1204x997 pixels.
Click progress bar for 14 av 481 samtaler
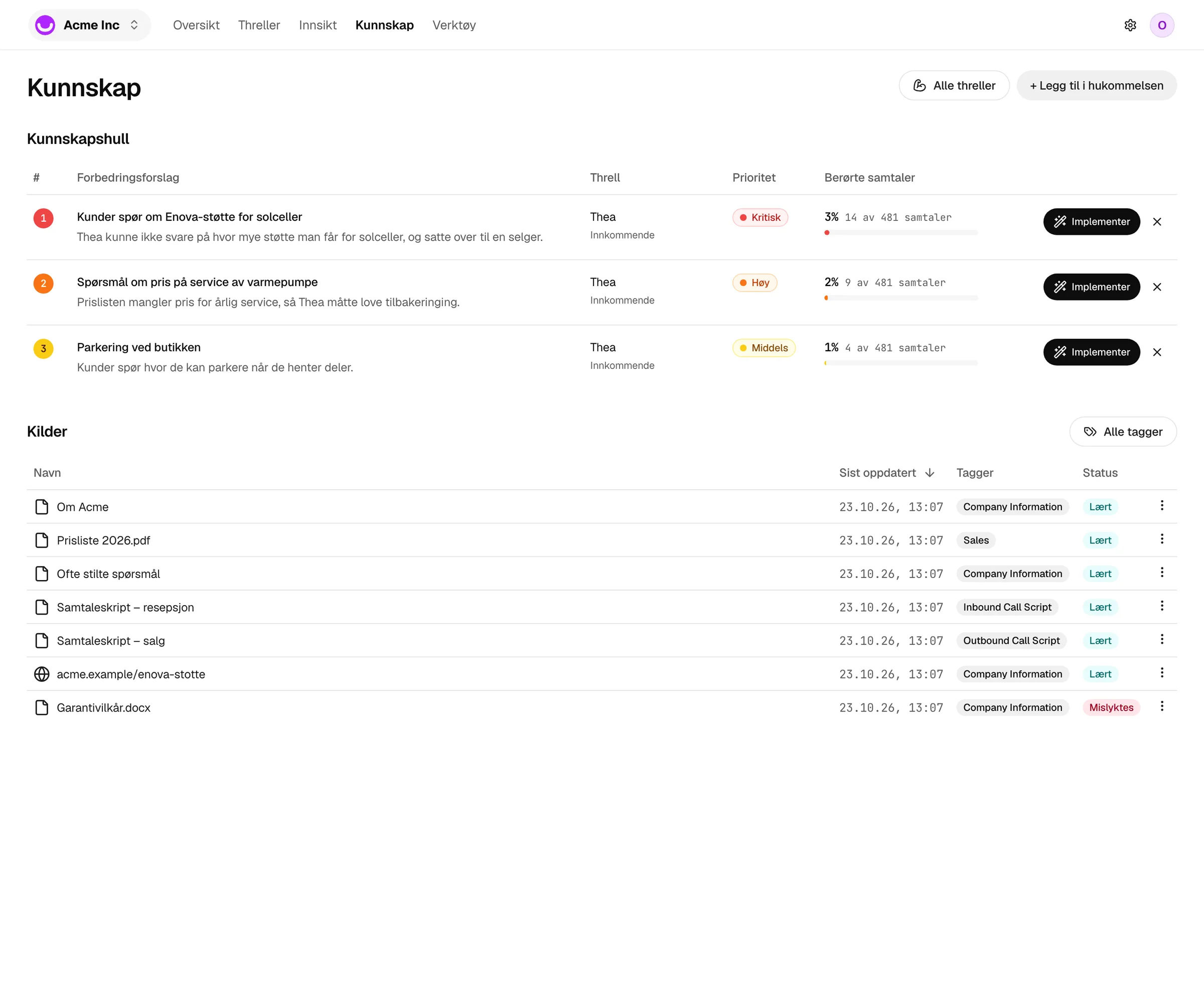[900, 233]
